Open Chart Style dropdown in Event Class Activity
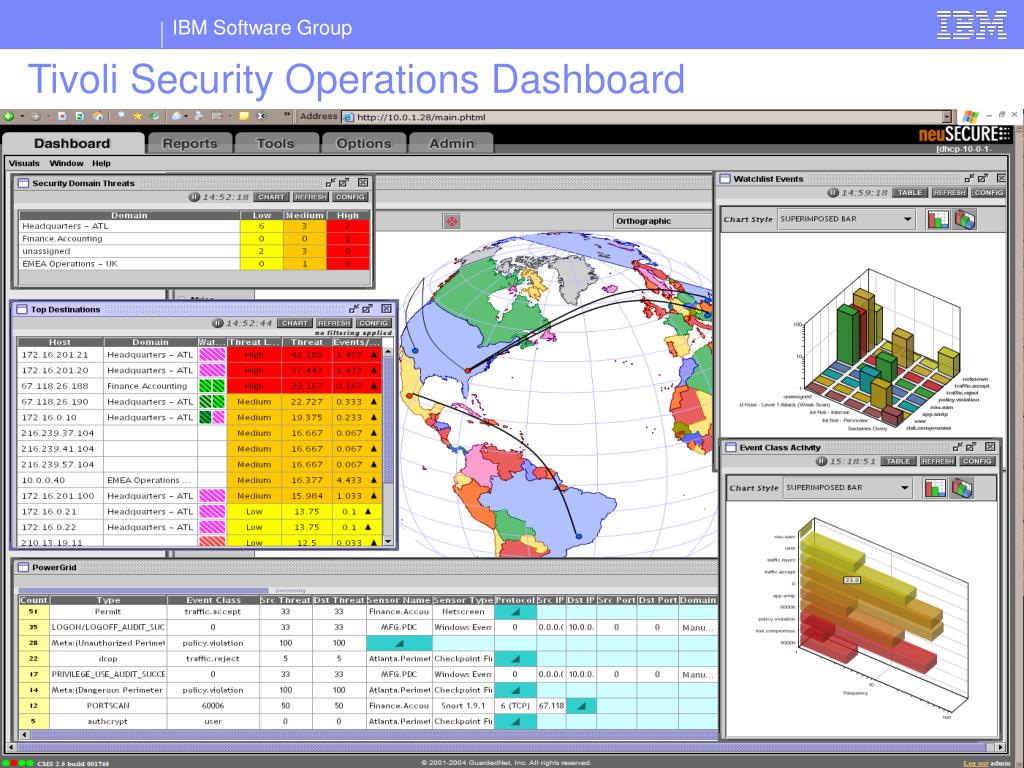 (x=848, y=487)
